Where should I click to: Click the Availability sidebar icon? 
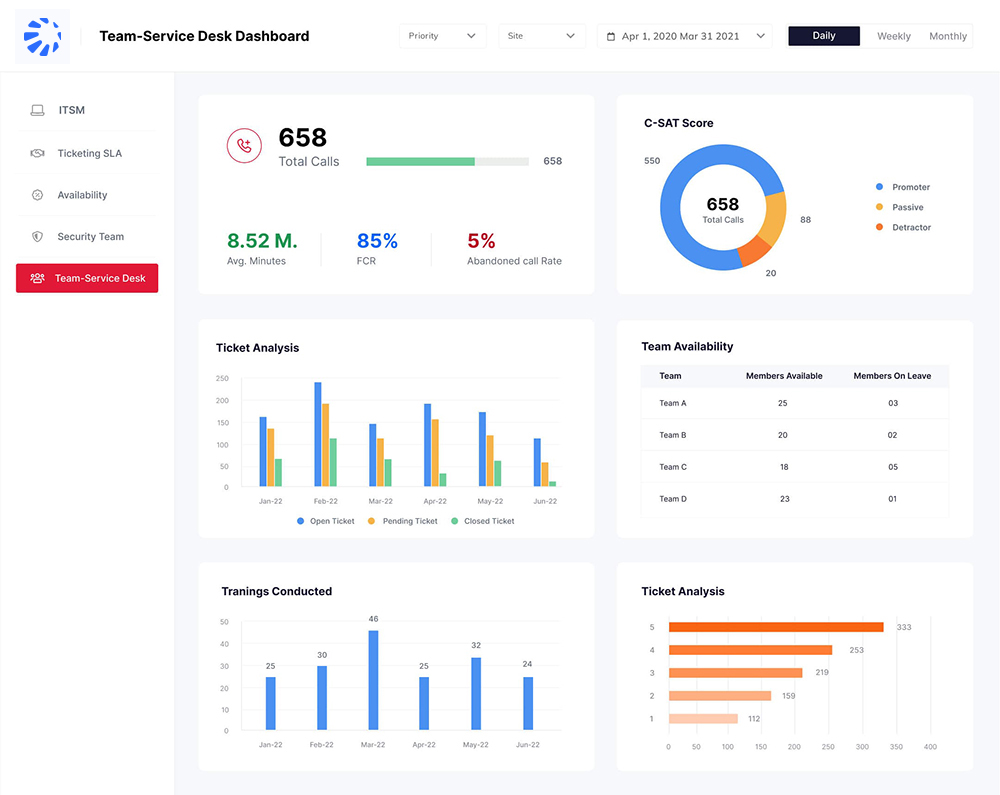pyautogui.click(x=38, y=195)
